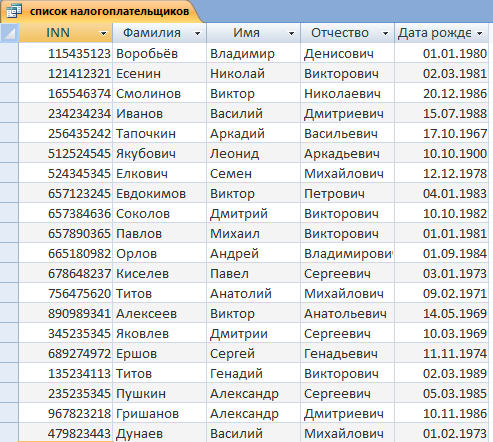493x442 pixels.
Task: Click INN cell 524345345
Action: [x=66, y=173]
